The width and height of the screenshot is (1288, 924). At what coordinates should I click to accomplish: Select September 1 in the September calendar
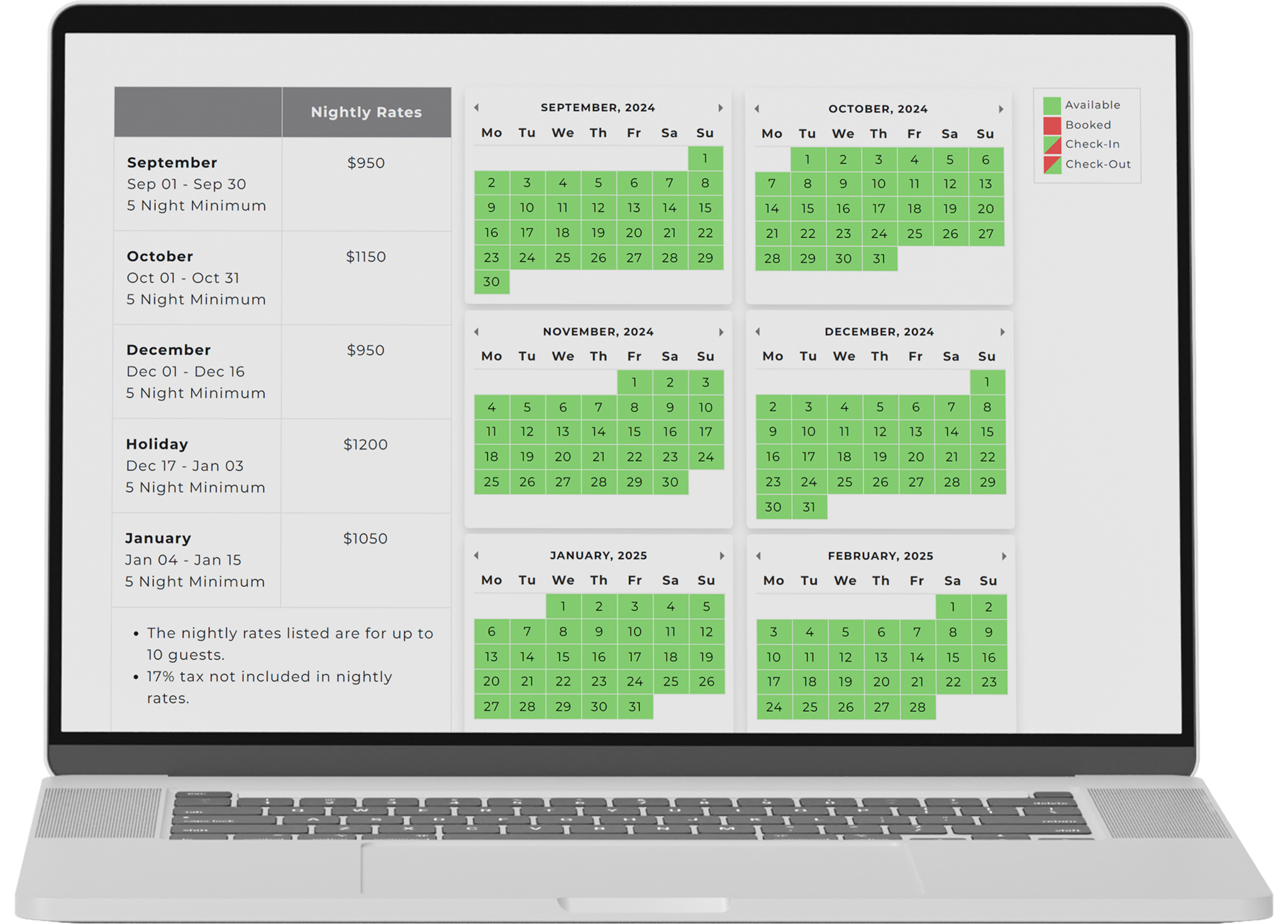click(x=706, y=159)
